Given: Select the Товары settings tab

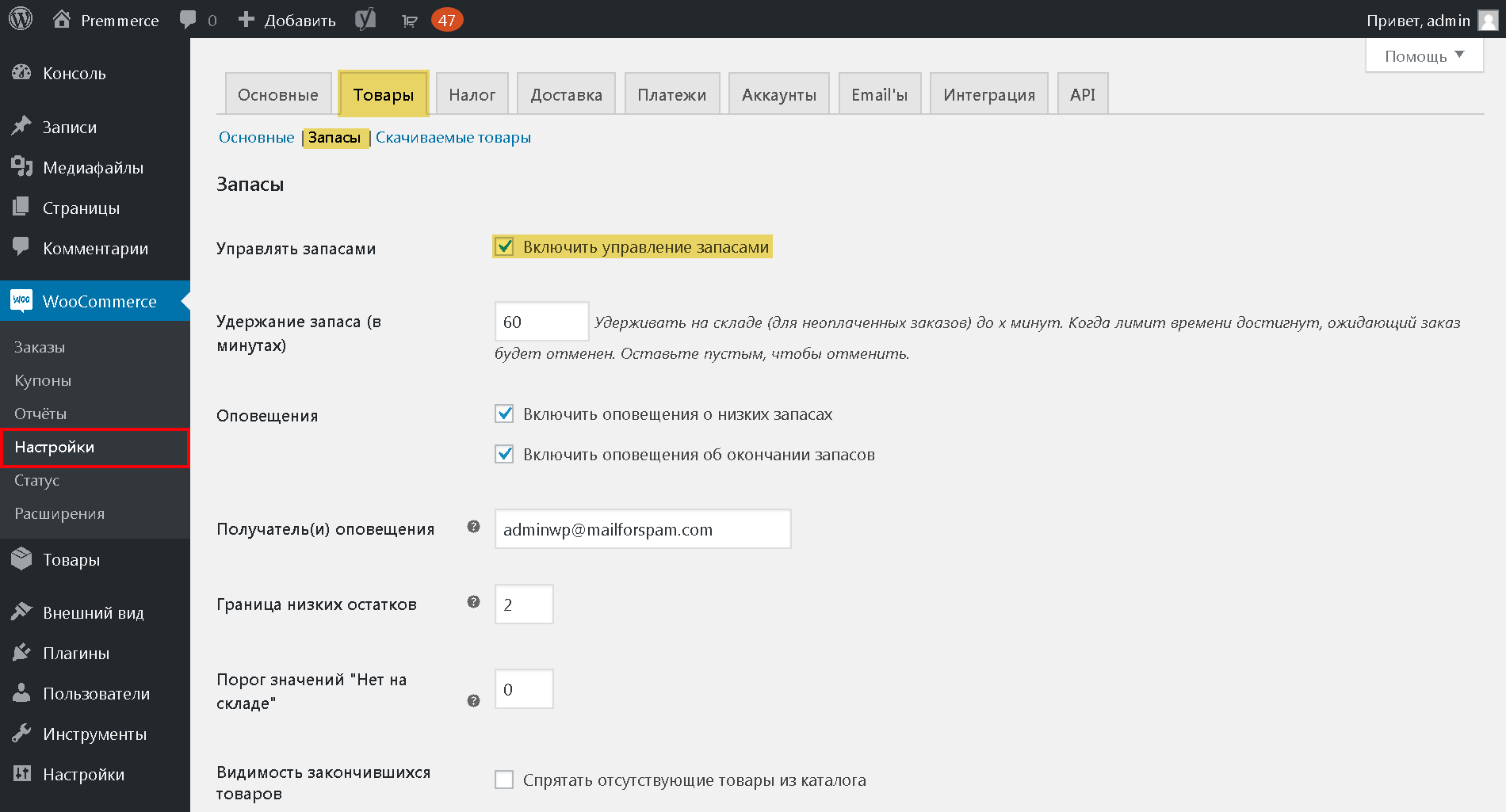Looking at the screenshot, I should pyautogui.click(x=384, y=94).
